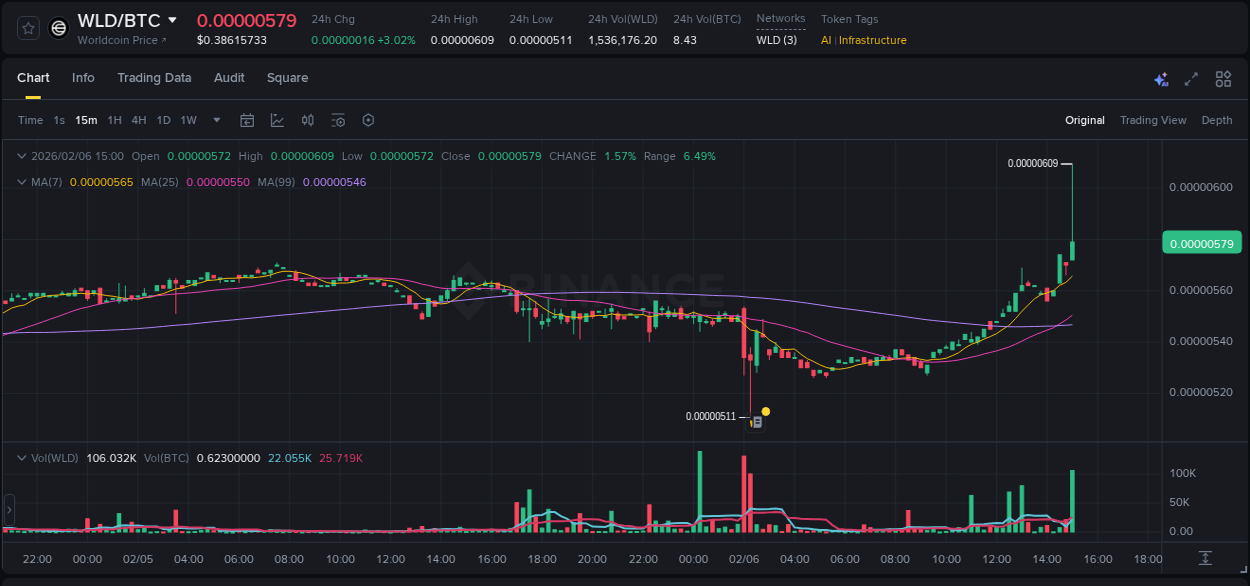Open the Worldcoin Price link
Image resolution: width=1250 pixels, height=586 pixels.
(120, 40)
